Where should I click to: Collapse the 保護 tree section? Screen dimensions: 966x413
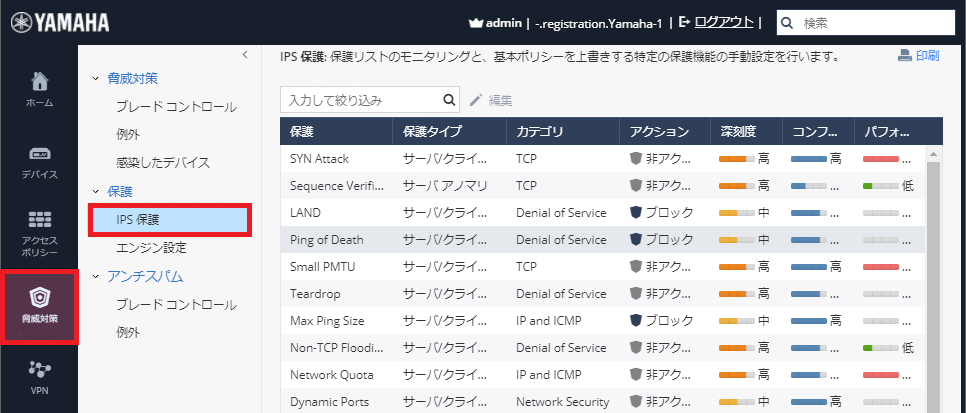click(96, 191)
